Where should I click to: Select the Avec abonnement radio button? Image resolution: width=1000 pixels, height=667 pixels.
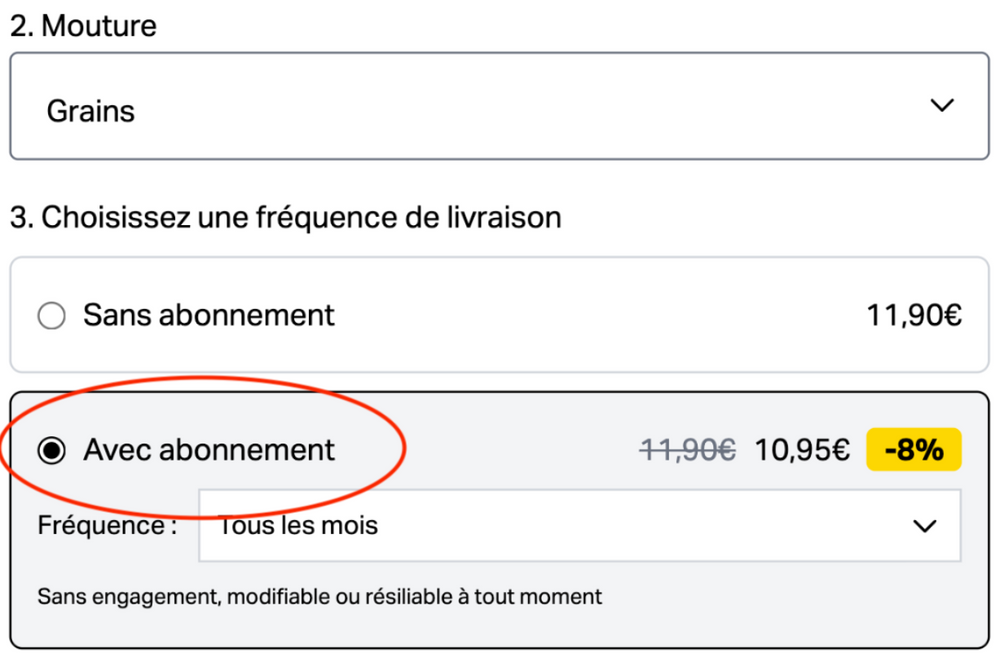pyautogui.click(x=52, y=450)
